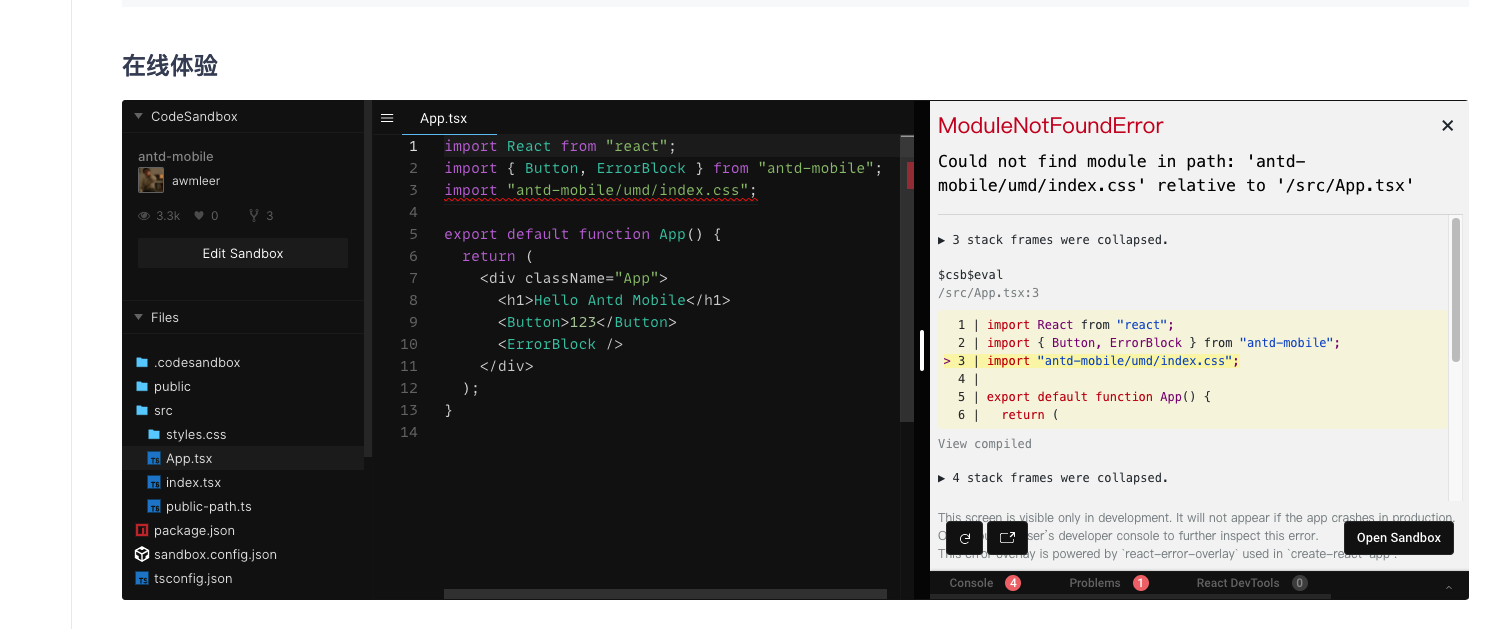Open package.json in the file tree

(x=194, y=530)
